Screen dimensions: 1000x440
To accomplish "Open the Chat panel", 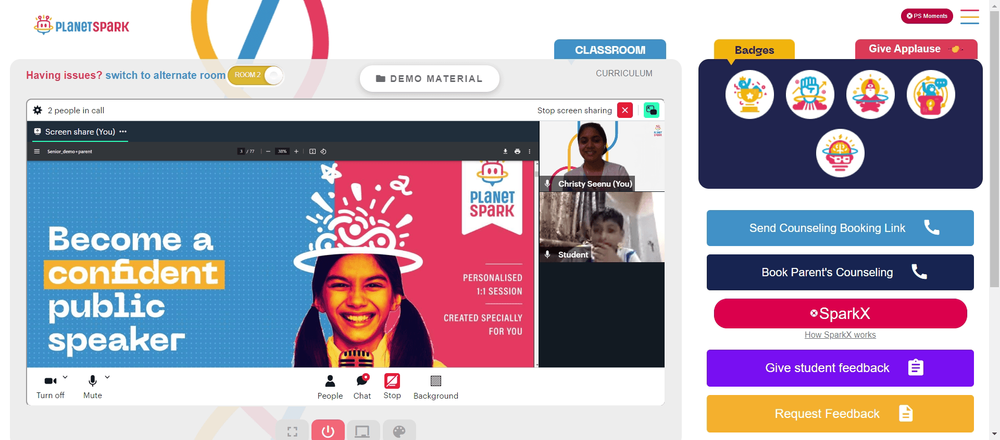I will click(x=362, y=387).
